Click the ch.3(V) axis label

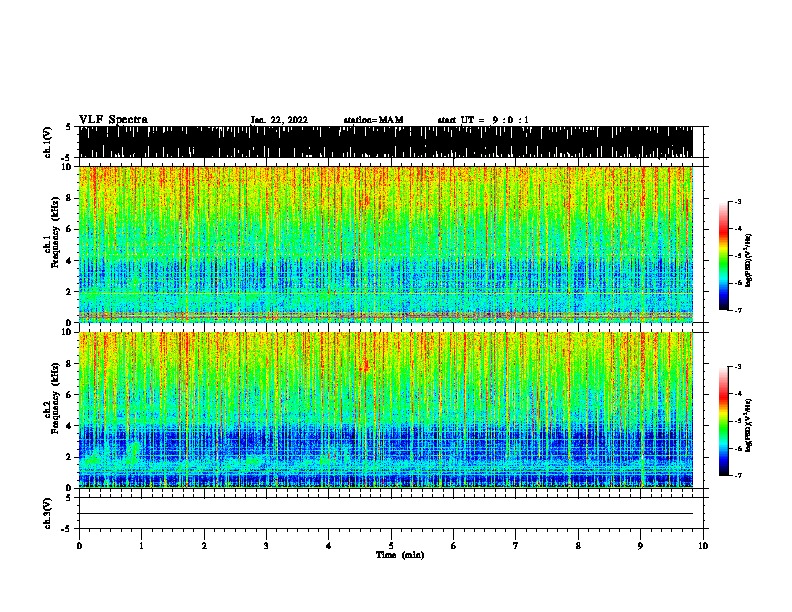(48, 514)
